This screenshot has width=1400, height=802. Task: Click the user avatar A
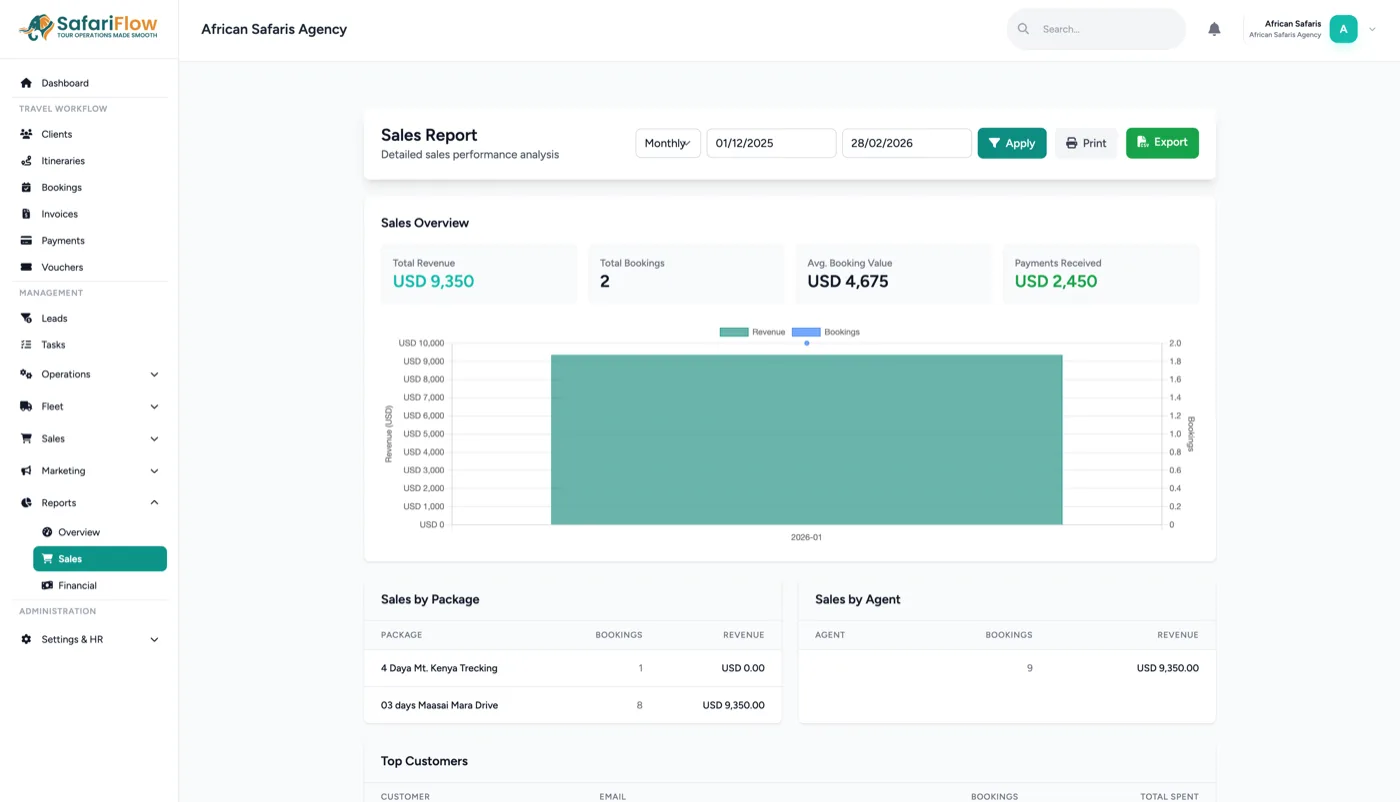click(x=1343, y=29)
